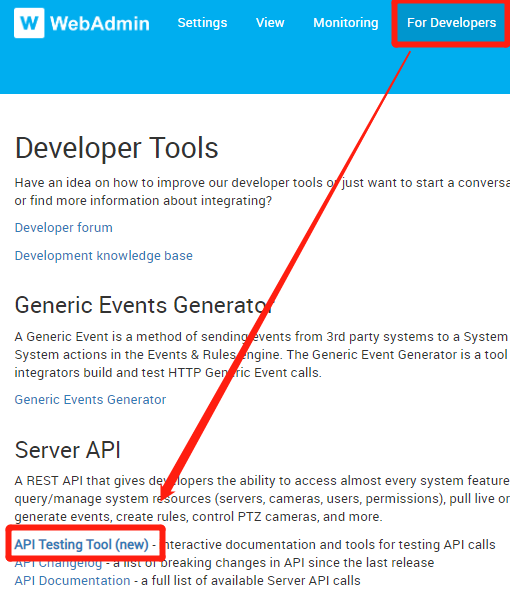The image size is (510, 611).
Task: Open the View menu
Action: click(270, 23)
